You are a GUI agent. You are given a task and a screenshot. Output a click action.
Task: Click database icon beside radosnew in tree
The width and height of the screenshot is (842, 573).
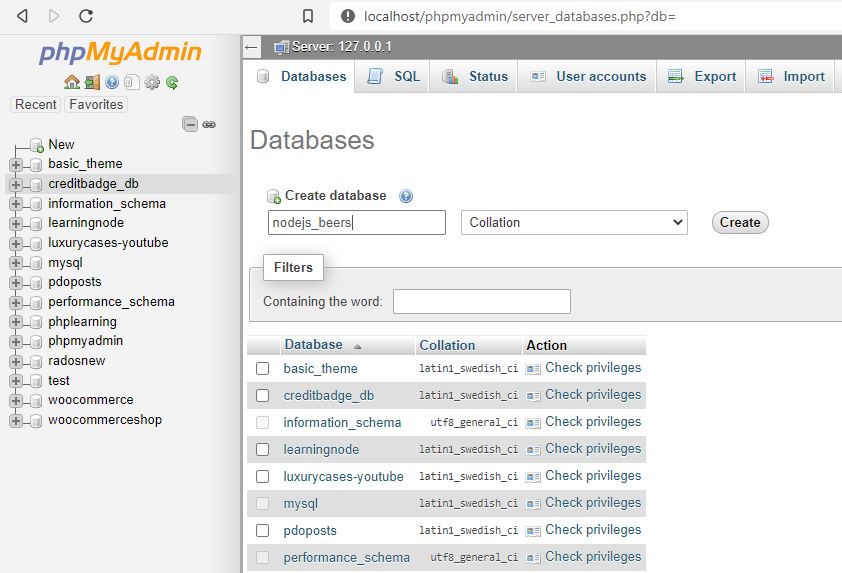click(x=36, y=361)
